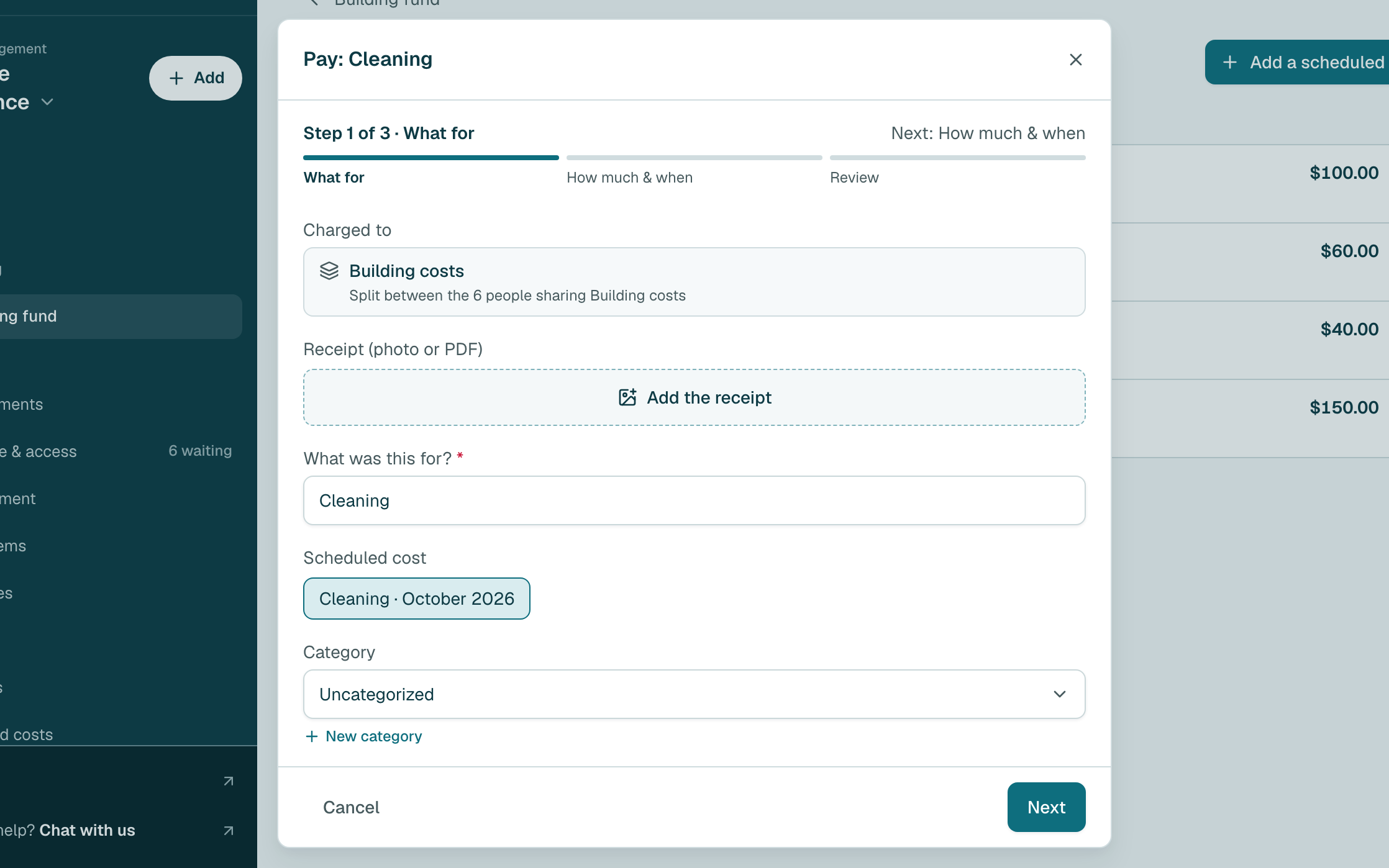Go to the Review step
This screenshot has width=1389, height=868.
[x=854, y=177]
